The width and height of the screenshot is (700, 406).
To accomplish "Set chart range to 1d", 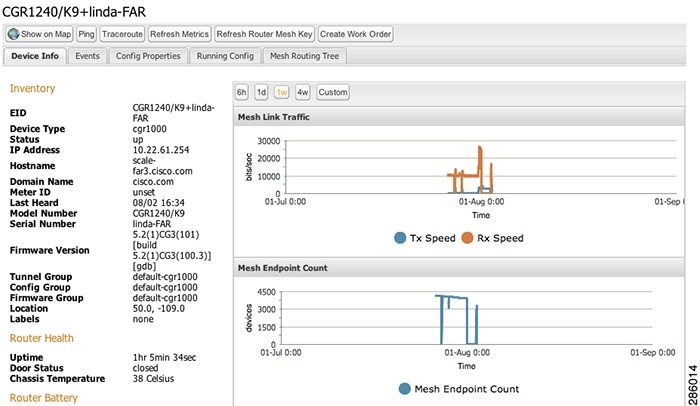I will [261, 92].
